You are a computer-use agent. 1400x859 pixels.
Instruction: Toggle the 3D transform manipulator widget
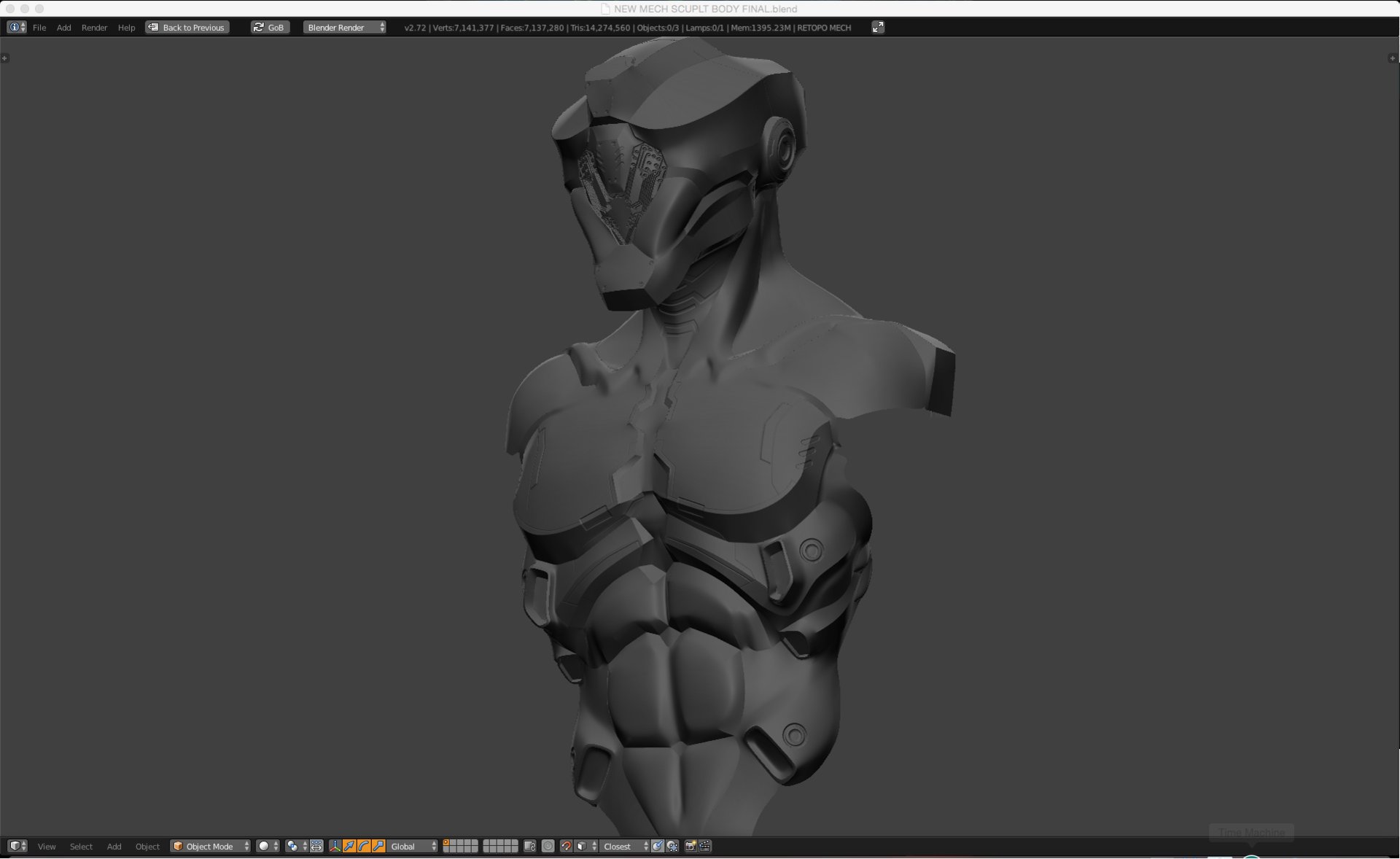[335, 847]
